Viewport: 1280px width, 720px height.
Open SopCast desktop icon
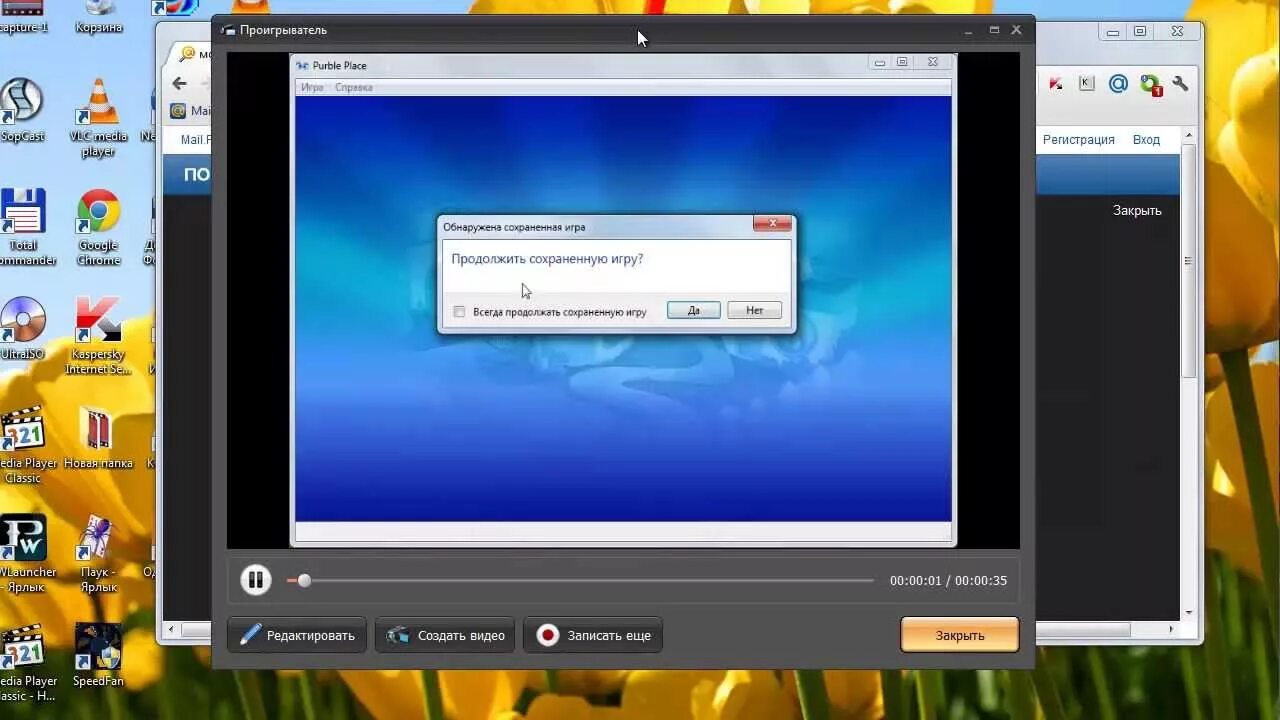[22, 110]
